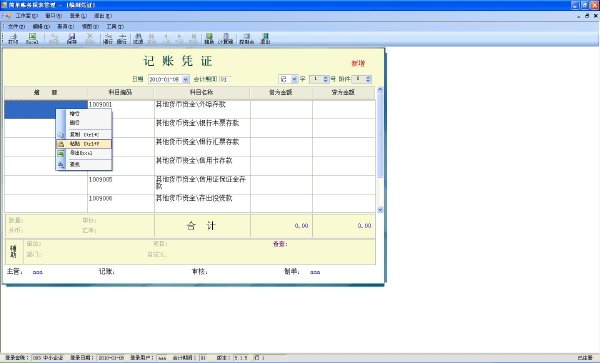Click the debit total 0.00 value

(x=301, y=226)
